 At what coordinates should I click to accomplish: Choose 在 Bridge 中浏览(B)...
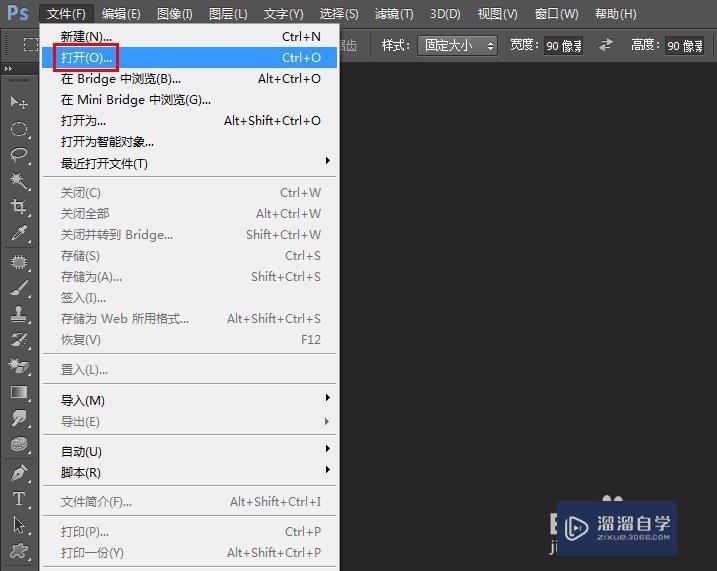189,79
